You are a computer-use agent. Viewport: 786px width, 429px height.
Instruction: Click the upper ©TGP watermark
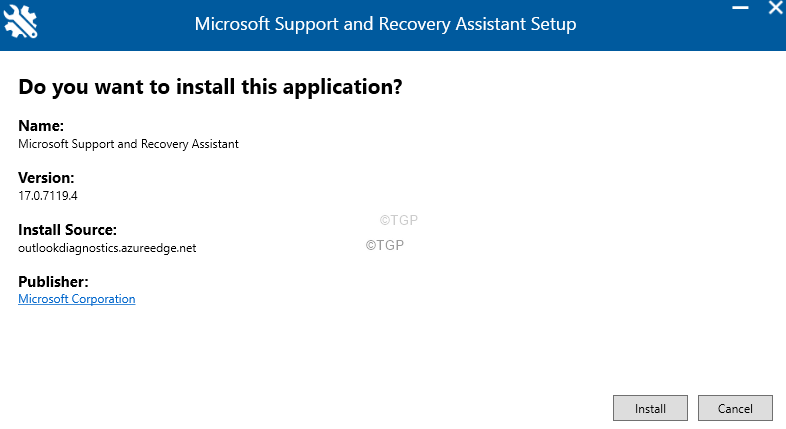click(399, 220)
